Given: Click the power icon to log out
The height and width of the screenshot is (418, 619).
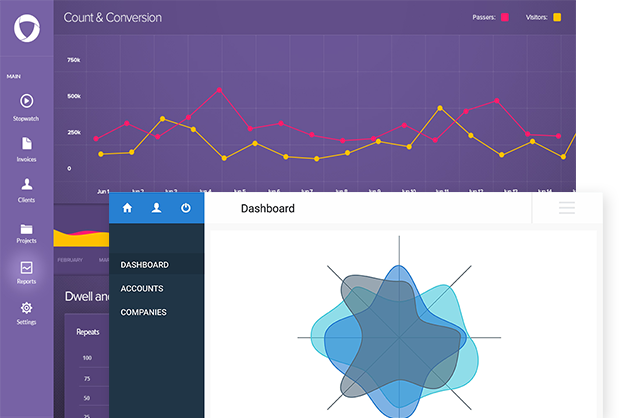Looking at the screenshot, I should (x=185, y=208).
